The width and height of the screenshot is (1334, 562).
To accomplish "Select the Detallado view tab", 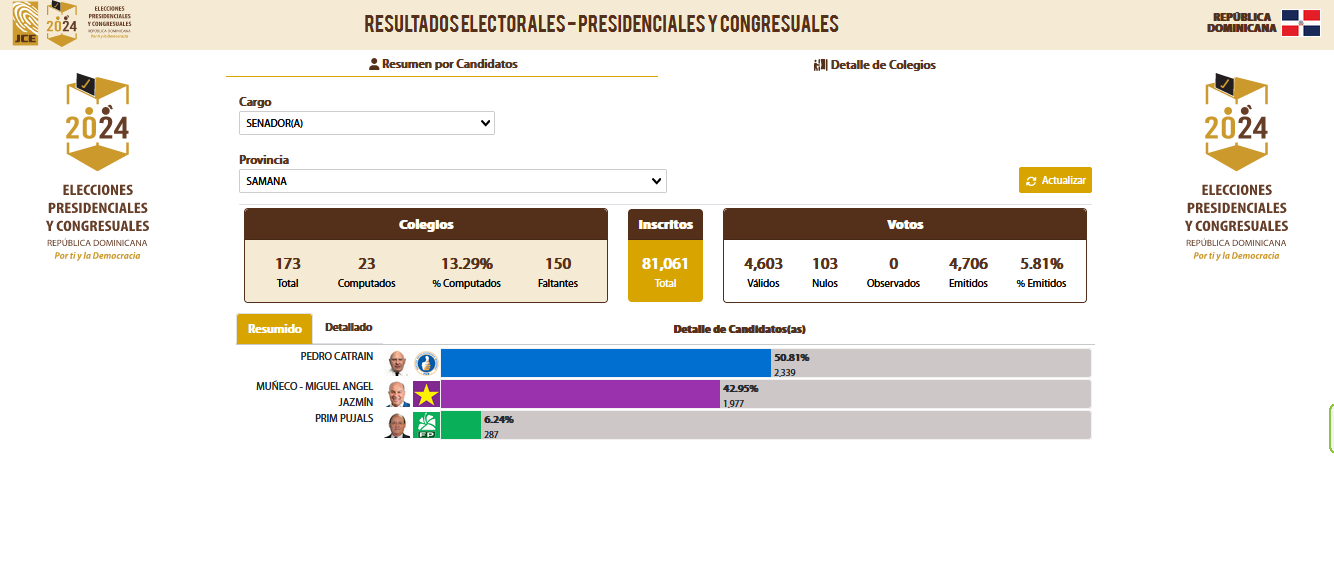I will (348, 327).
